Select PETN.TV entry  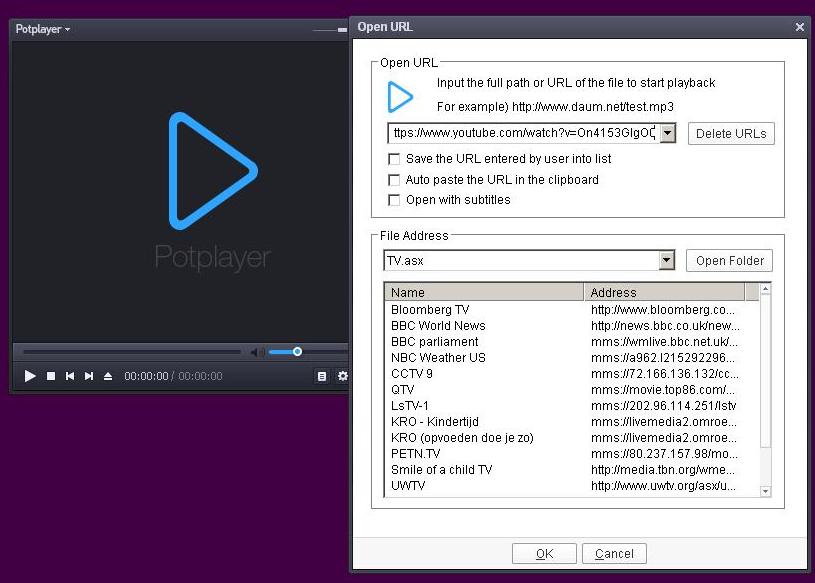pos(415,454)
